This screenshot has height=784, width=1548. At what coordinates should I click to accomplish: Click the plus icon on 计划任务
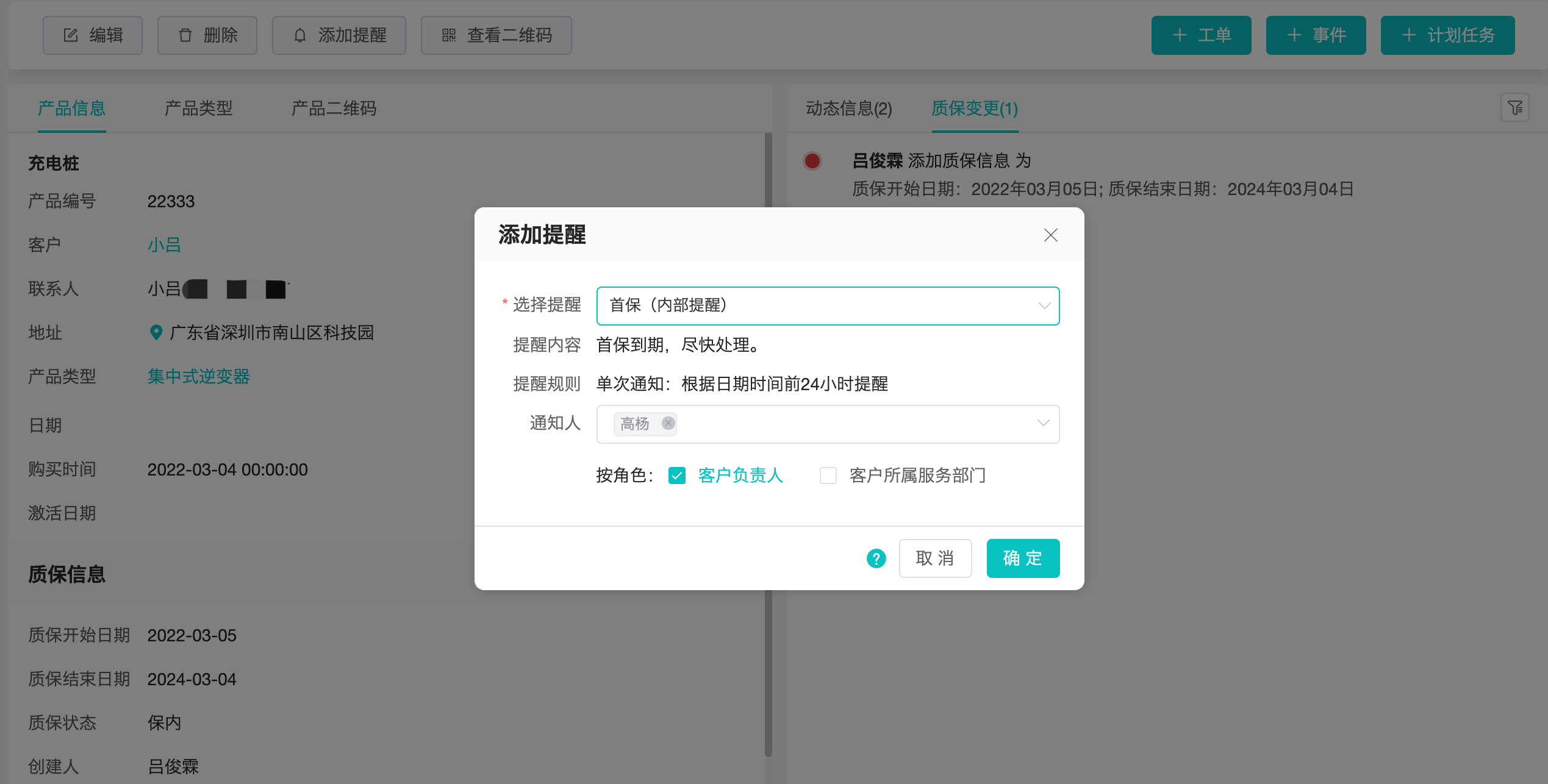(x=1409, y=35)
